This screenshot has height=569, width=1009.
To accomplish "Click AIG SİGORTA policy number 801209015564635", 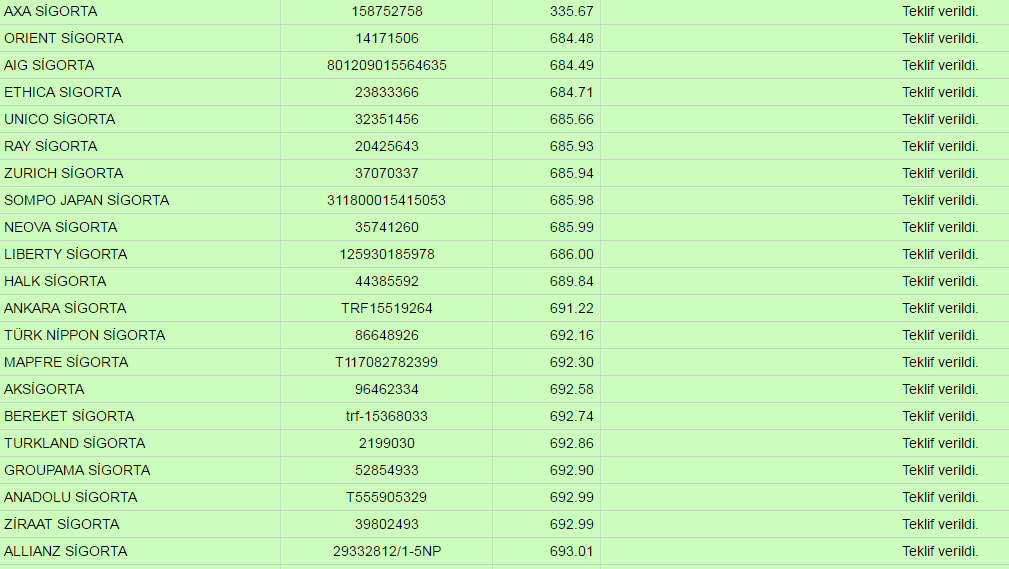I will [x=386, y=65].
